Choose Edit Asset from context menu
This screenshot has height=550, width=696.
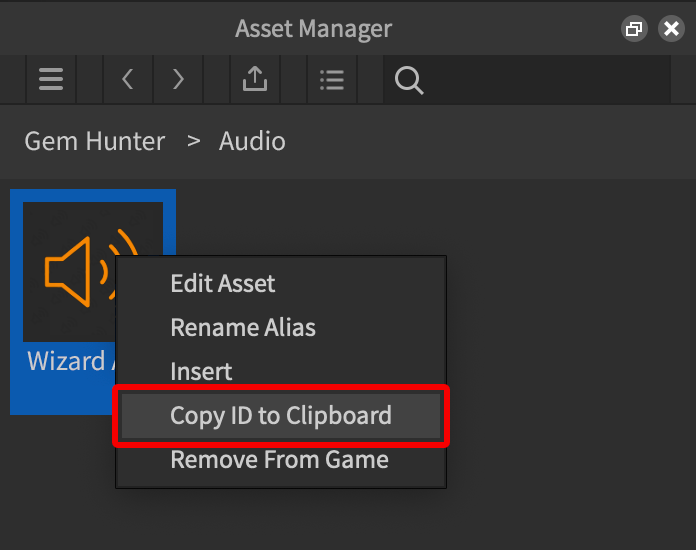[x=223, y=284]
